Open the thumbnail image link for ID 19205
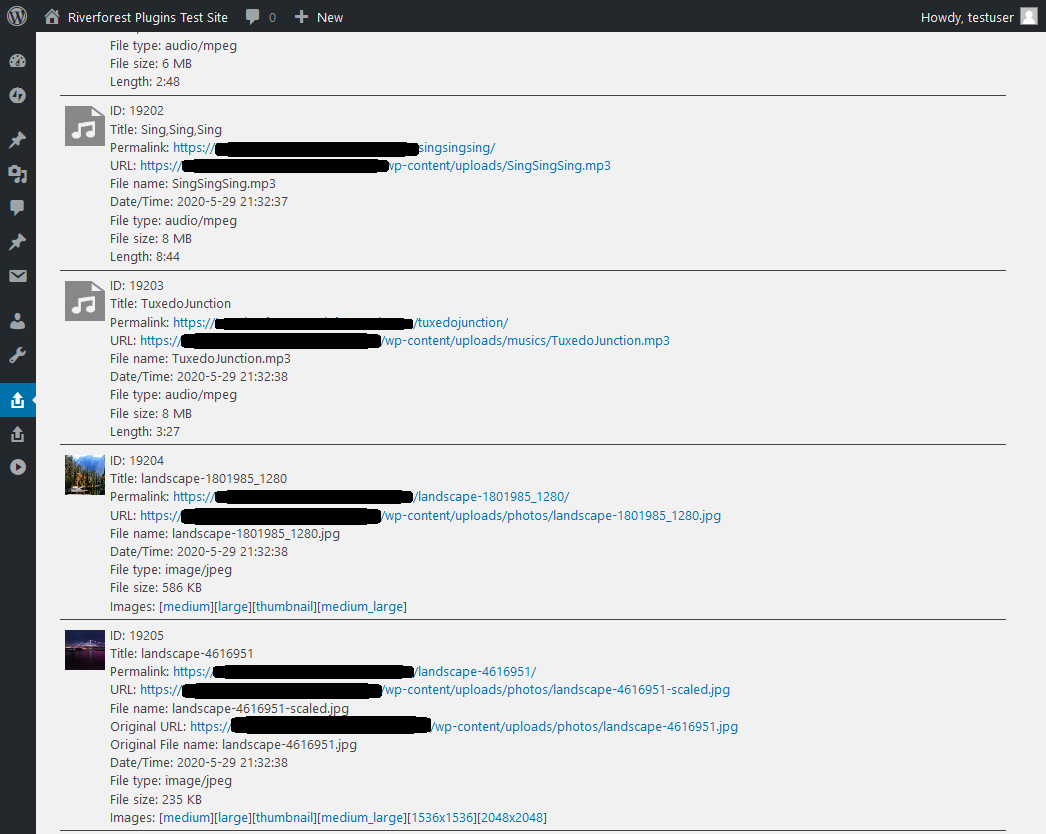The height and width of the screenshot is (834, 1046). coord(285,817)
